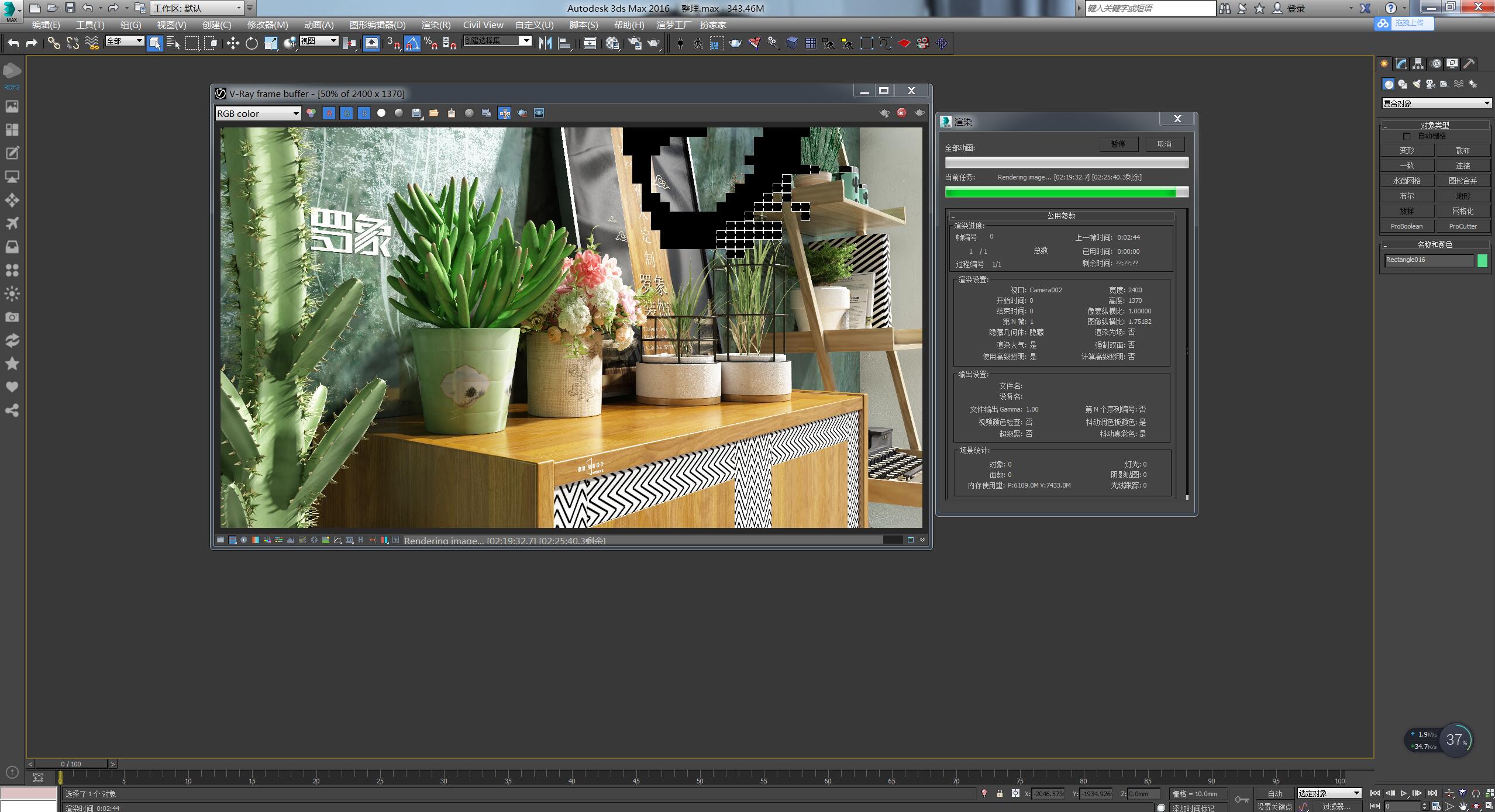The height and width of the screenshot is (812, 1495).
Task: Select Lights category icon in Create panel
Action: 1417,84
